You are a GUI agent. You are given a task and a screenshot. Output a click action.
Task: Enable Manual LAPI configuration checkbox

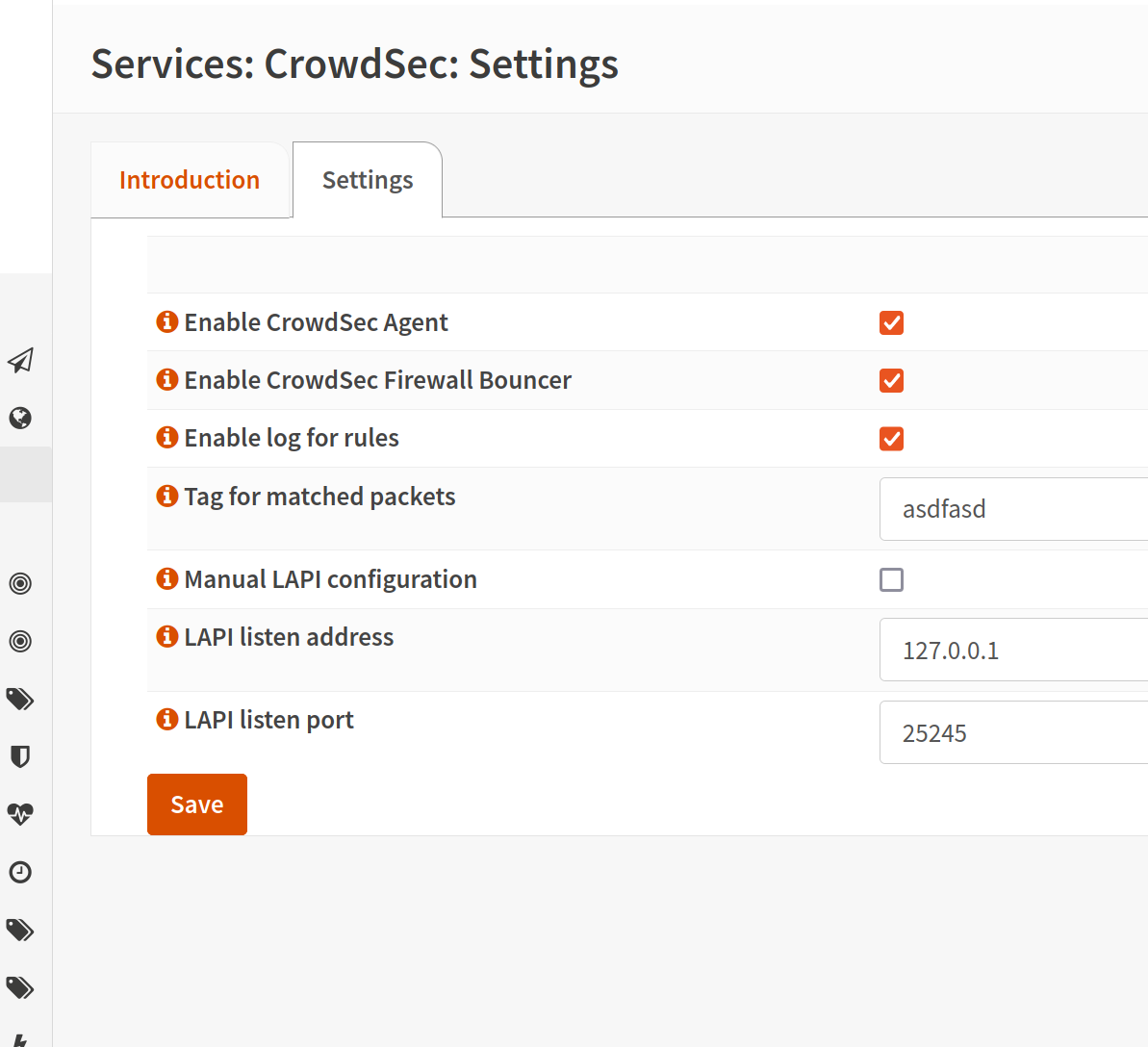(891, 580)
